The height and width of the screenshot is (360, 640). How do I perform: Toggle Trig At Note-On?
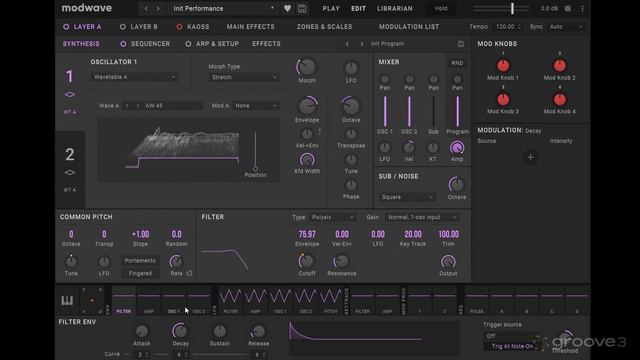512,346
